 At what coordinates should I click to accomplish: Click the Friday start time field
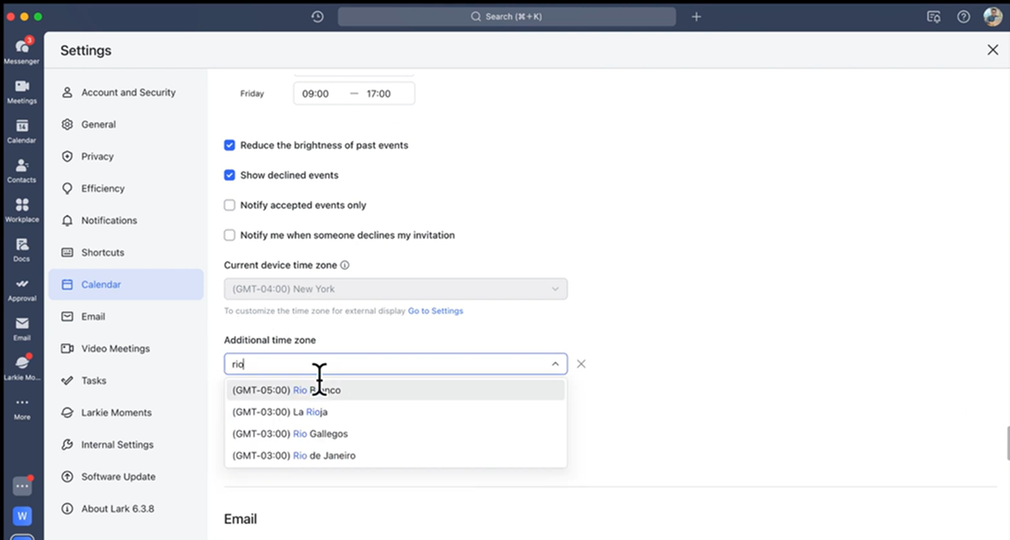[316, 94]
